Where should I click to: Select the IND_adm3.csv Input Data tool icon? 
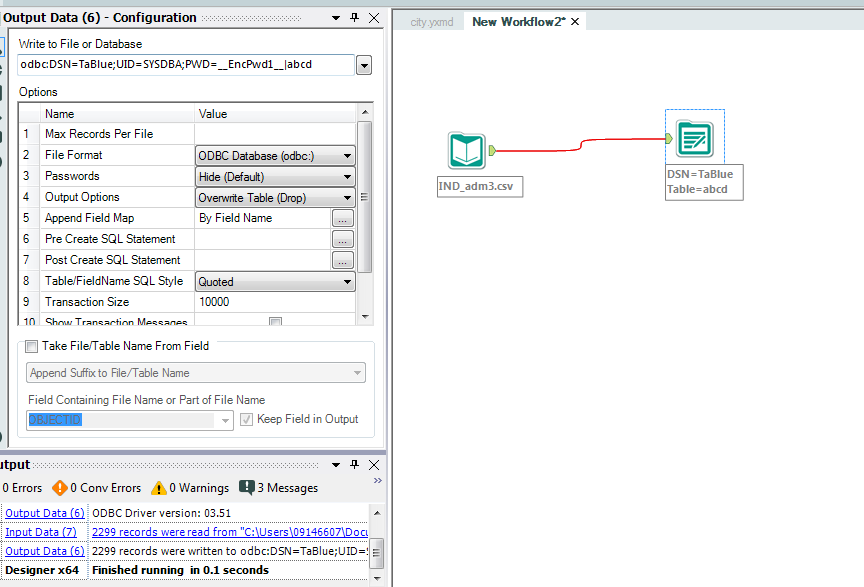(x=466, y=150)
